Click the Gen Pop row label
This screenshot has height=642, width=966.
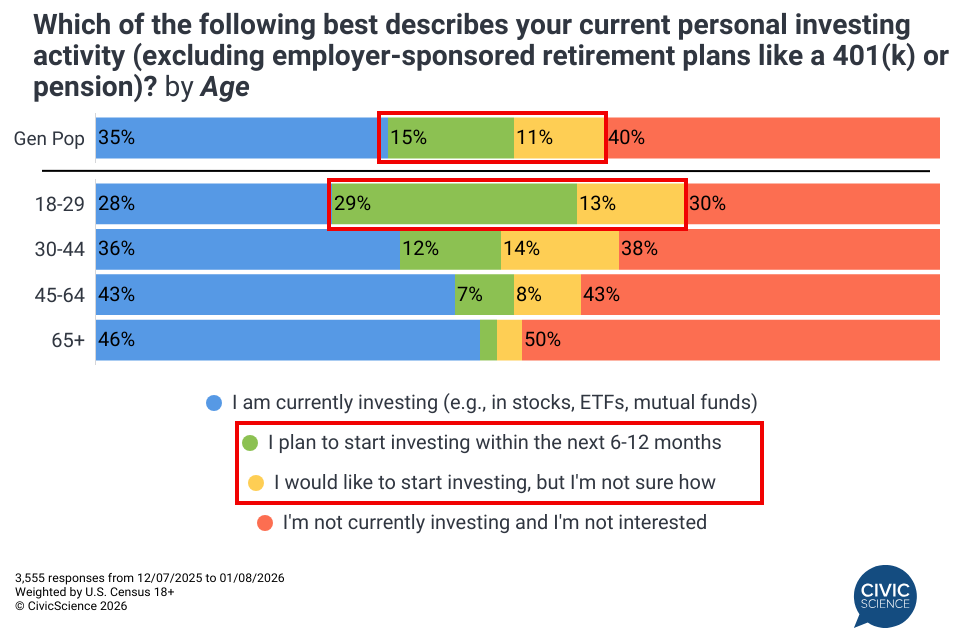coord(49,139)
